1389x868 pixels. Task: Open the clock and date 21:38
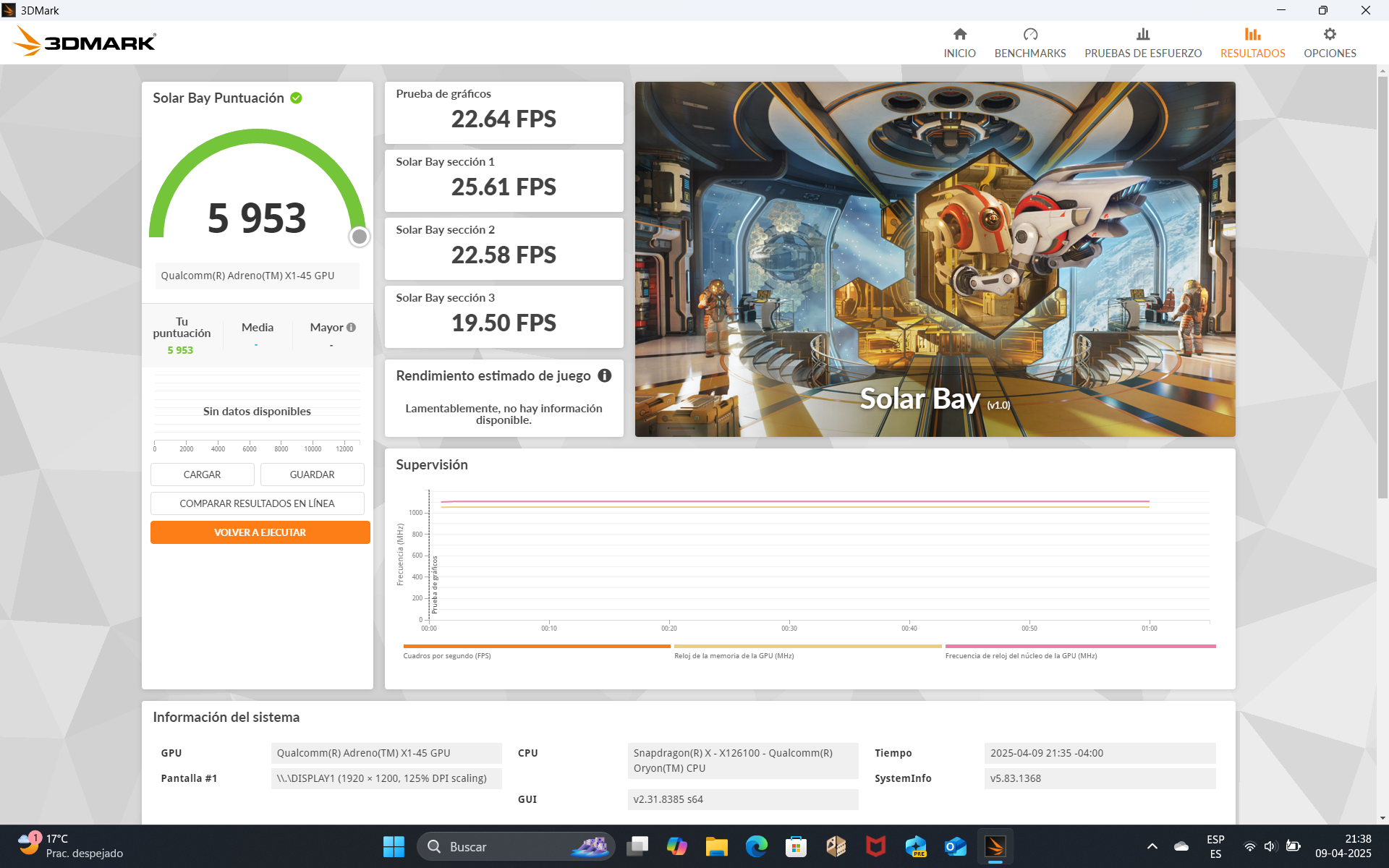[x=1343, y=846]
